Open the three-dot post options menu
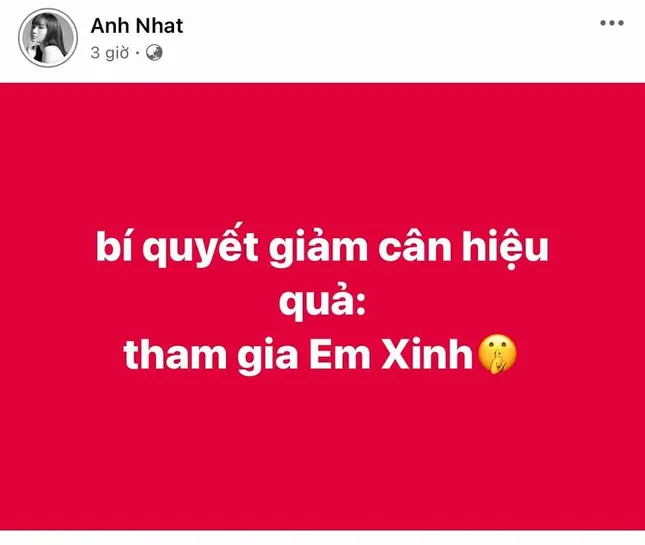 [x=612, y=23]
